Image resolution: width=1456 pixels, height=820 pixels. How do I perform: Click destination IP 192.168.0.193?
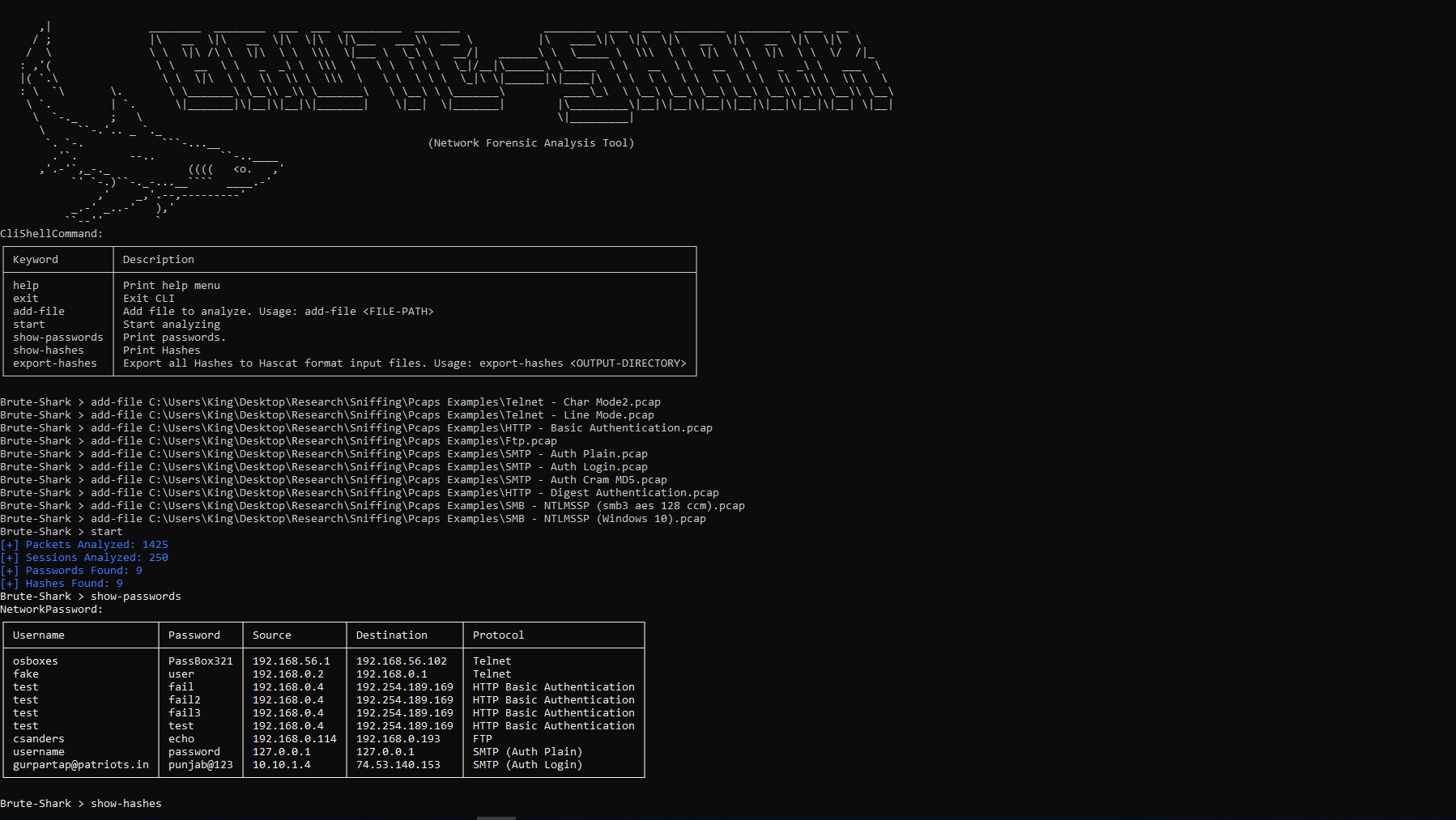398,739
